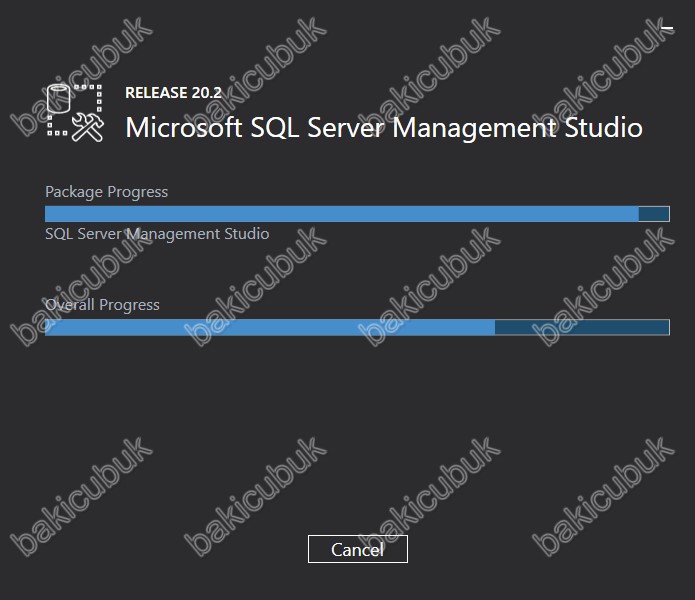The width and height of the screenshot is (695, 600).
Task: Click the filled part of Package Progress bar
Action: tap(342, 214)
